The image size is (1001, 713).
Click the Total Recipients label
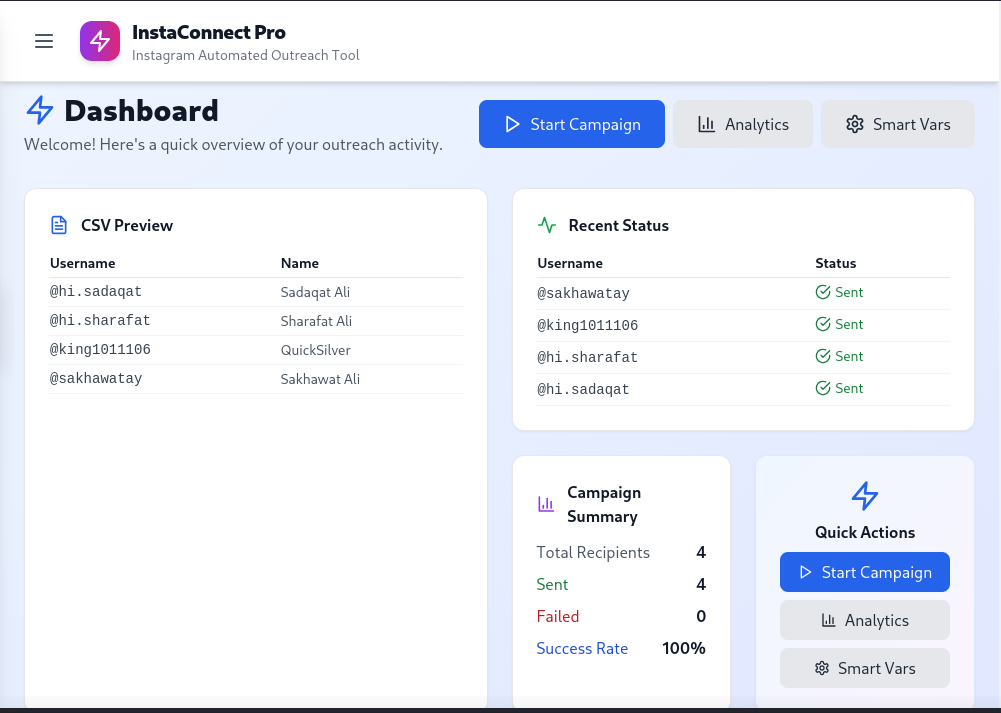tap(593, 552)
